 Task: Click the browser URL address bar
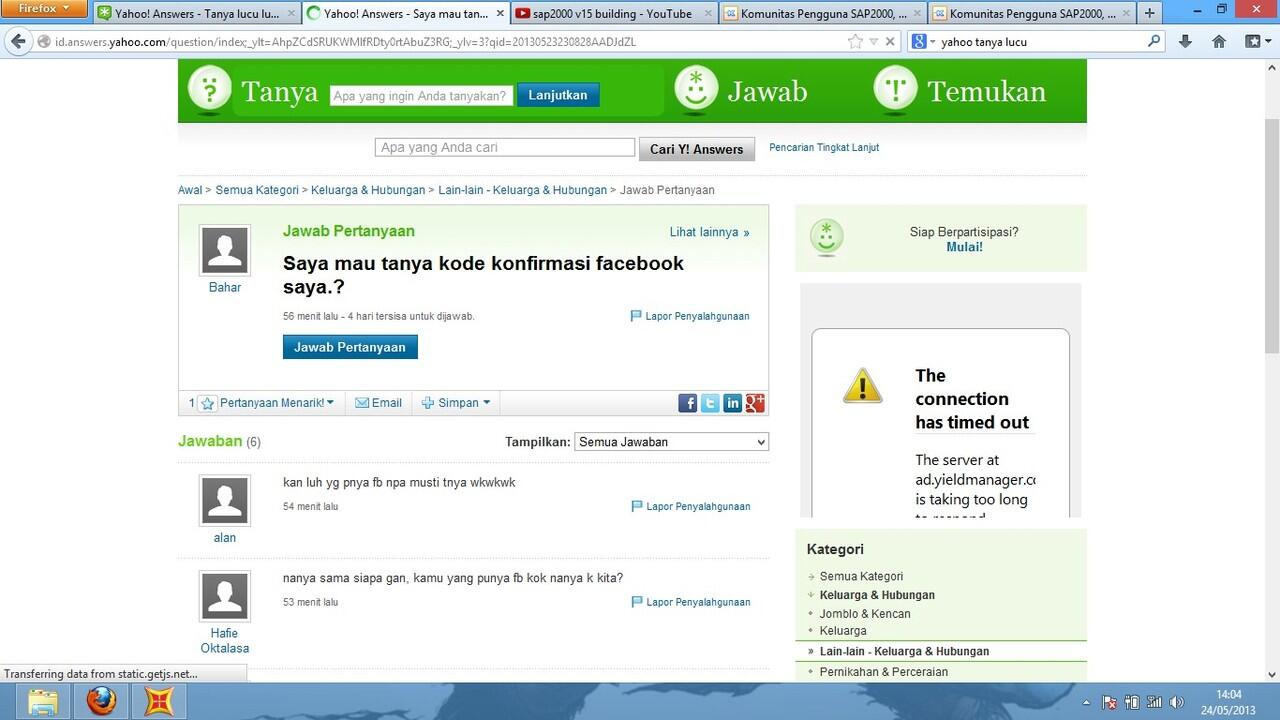click(440, 42)
